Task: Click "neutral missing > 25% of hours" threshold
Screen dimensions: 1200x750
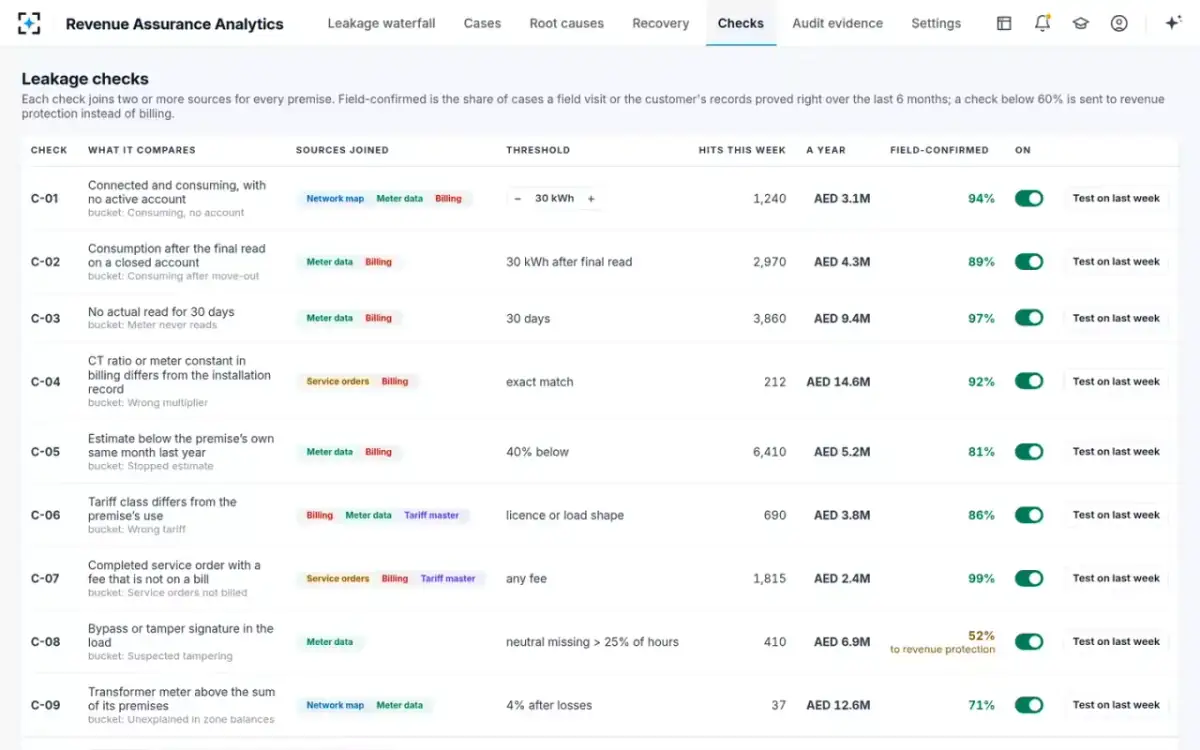Action: (592, 642)
